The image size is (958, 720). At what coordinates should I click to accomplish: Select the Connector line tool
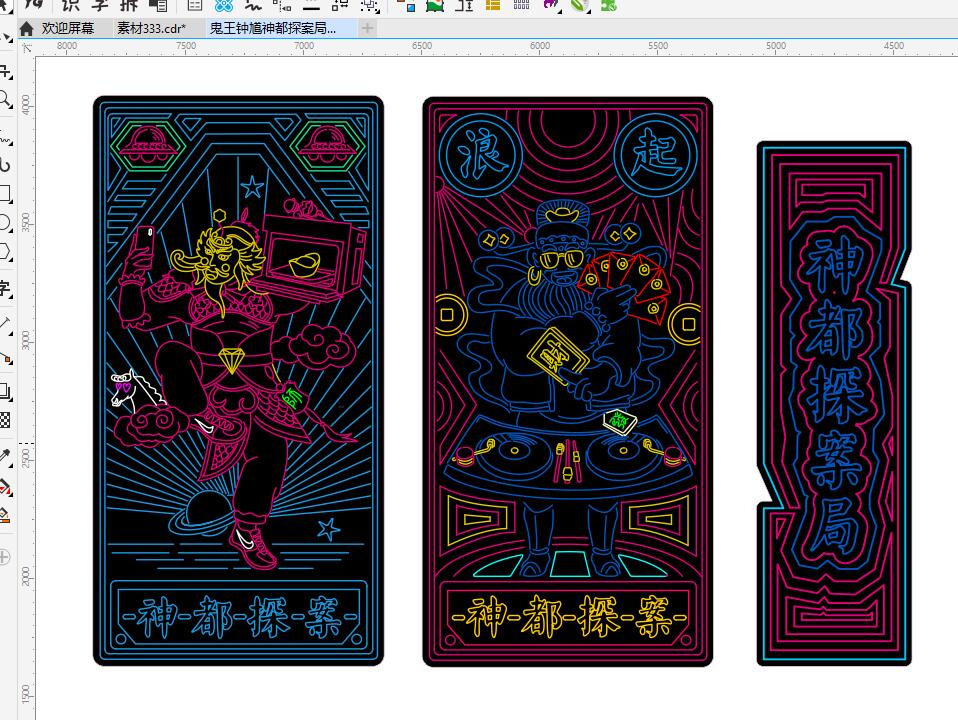click(5, 358)
